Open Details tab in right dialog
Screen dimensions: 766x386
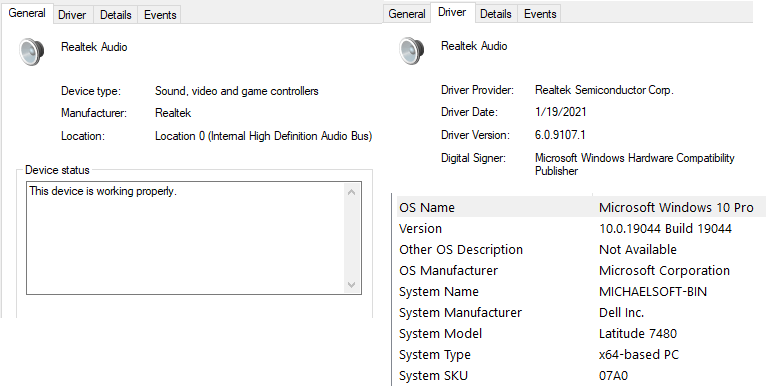coord(496,14)
